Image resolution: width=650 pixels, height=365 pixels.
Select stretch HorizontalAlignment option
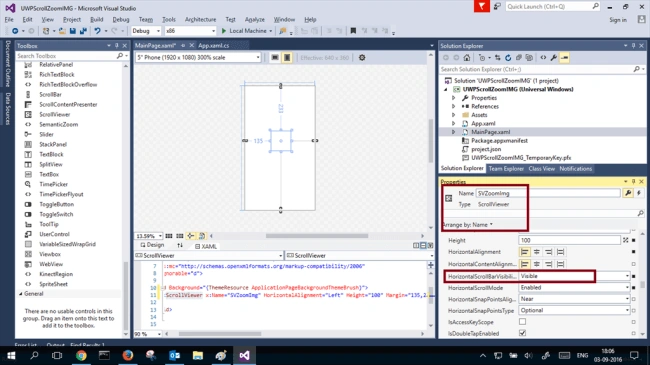(x=560, y=252)
